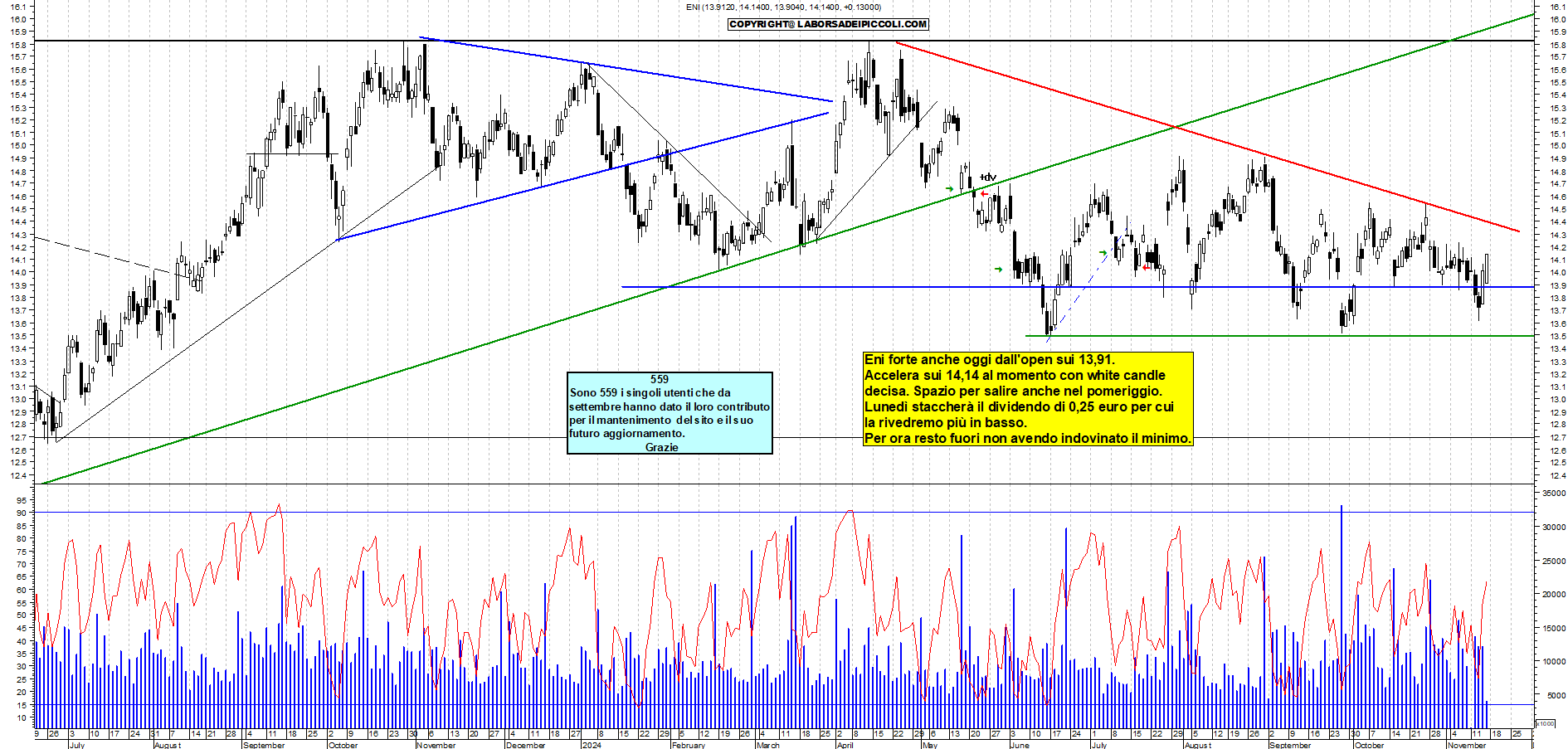Click the number 559 heading in cyan box

pos(660,379)
